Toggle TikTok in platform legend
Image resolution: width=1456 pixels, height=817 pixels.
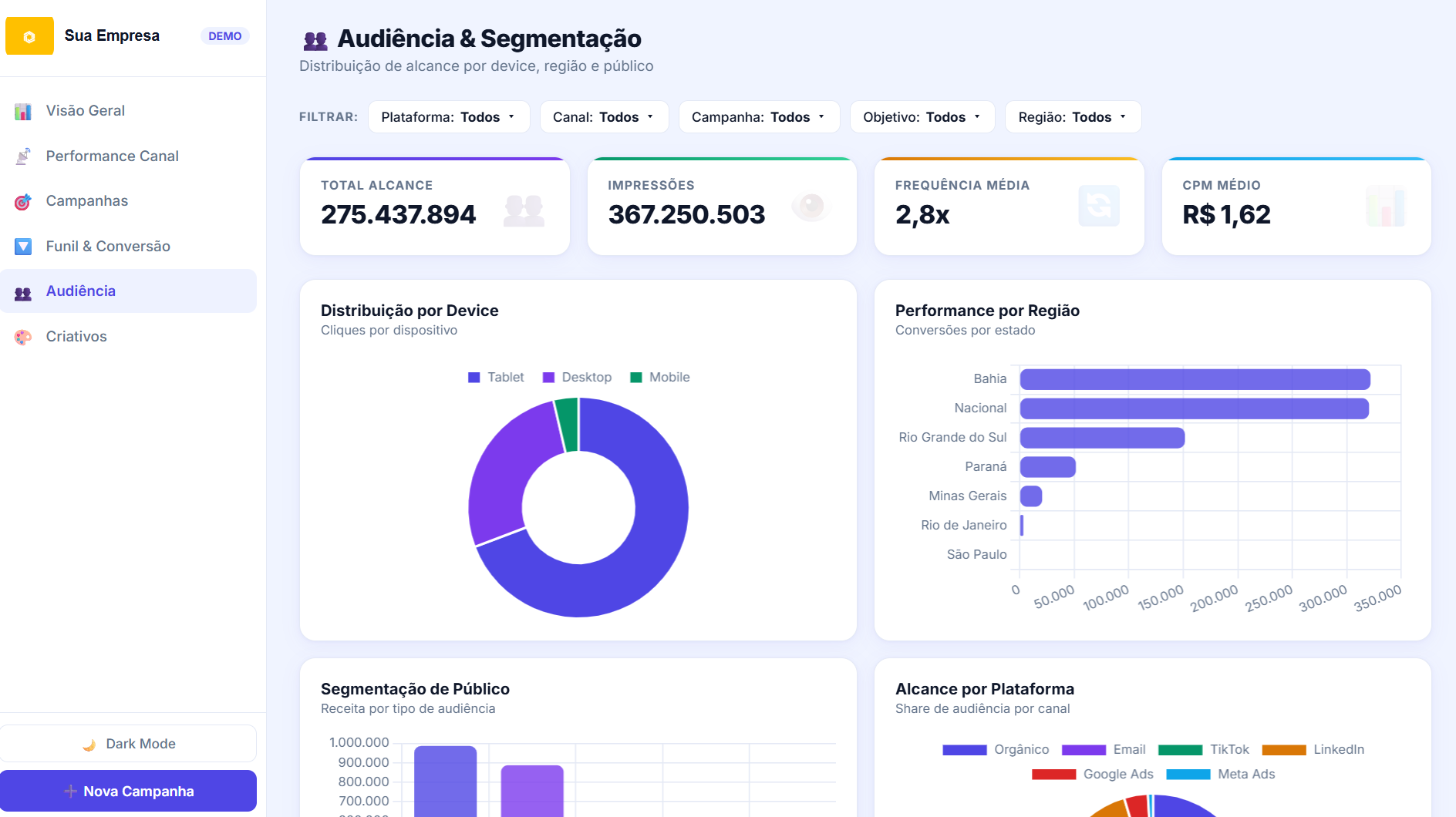1204,750
